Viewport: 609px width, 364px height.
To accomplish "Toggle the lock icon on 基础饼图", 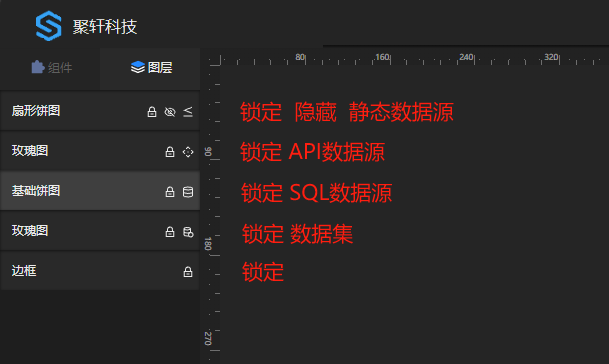I will point(170,192).
